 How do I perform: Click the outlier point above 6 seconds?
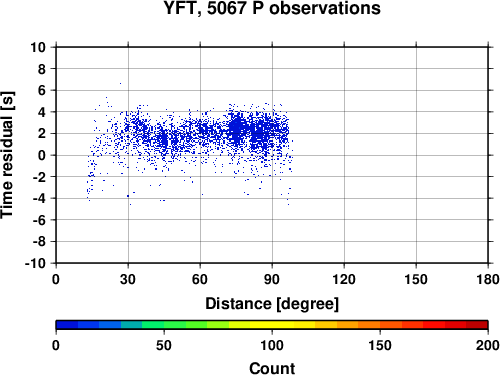click(120, 83)
